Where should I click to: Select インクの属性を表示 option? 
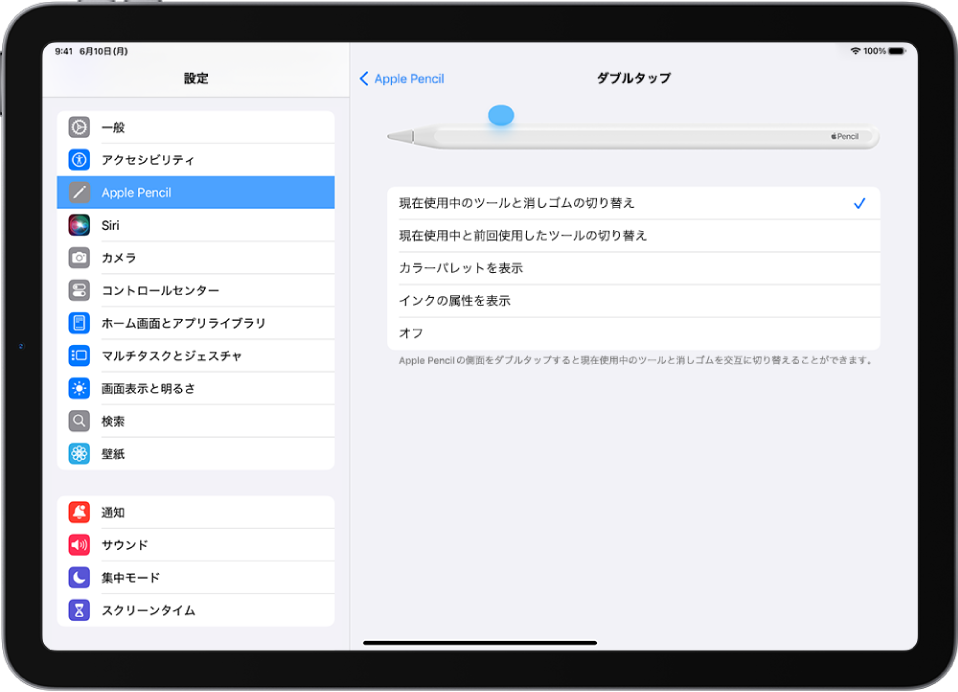[x=634, y=300]
